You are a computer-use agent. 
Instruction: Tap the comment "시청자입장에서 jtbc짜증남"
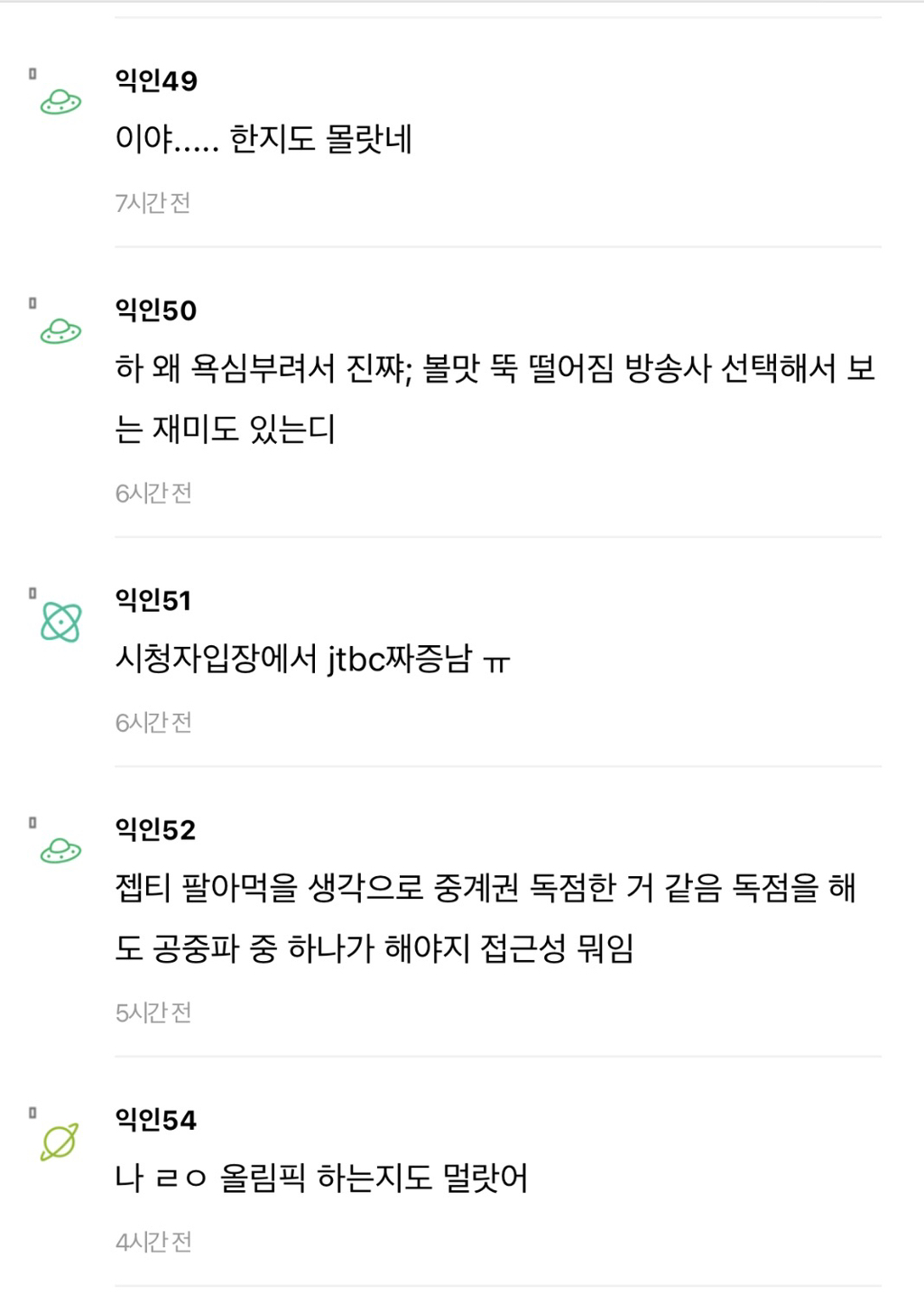pos(312,660)
